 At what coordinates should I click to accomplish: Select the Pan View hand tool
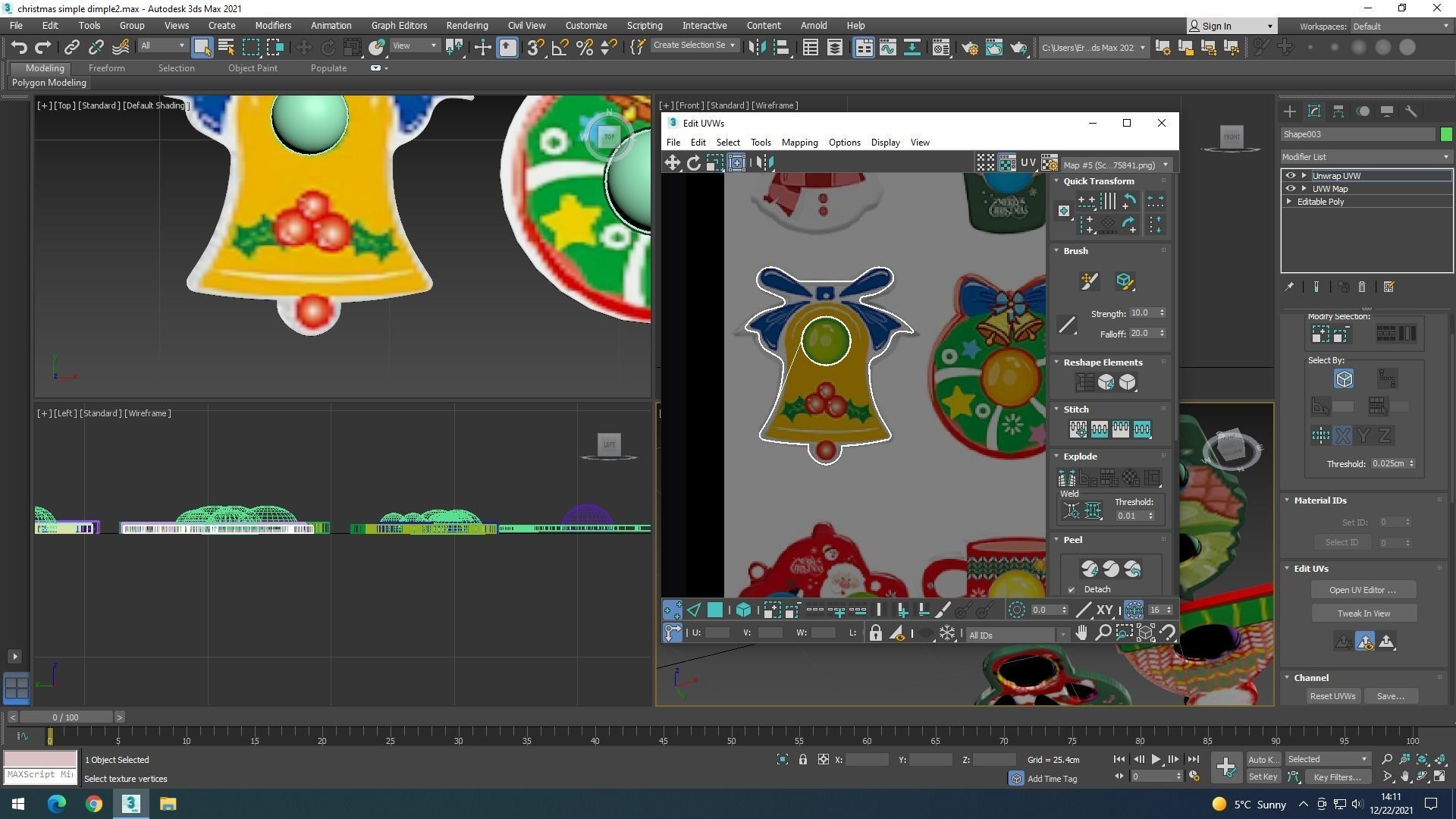pyautogui.click(x=1081, y=632)
